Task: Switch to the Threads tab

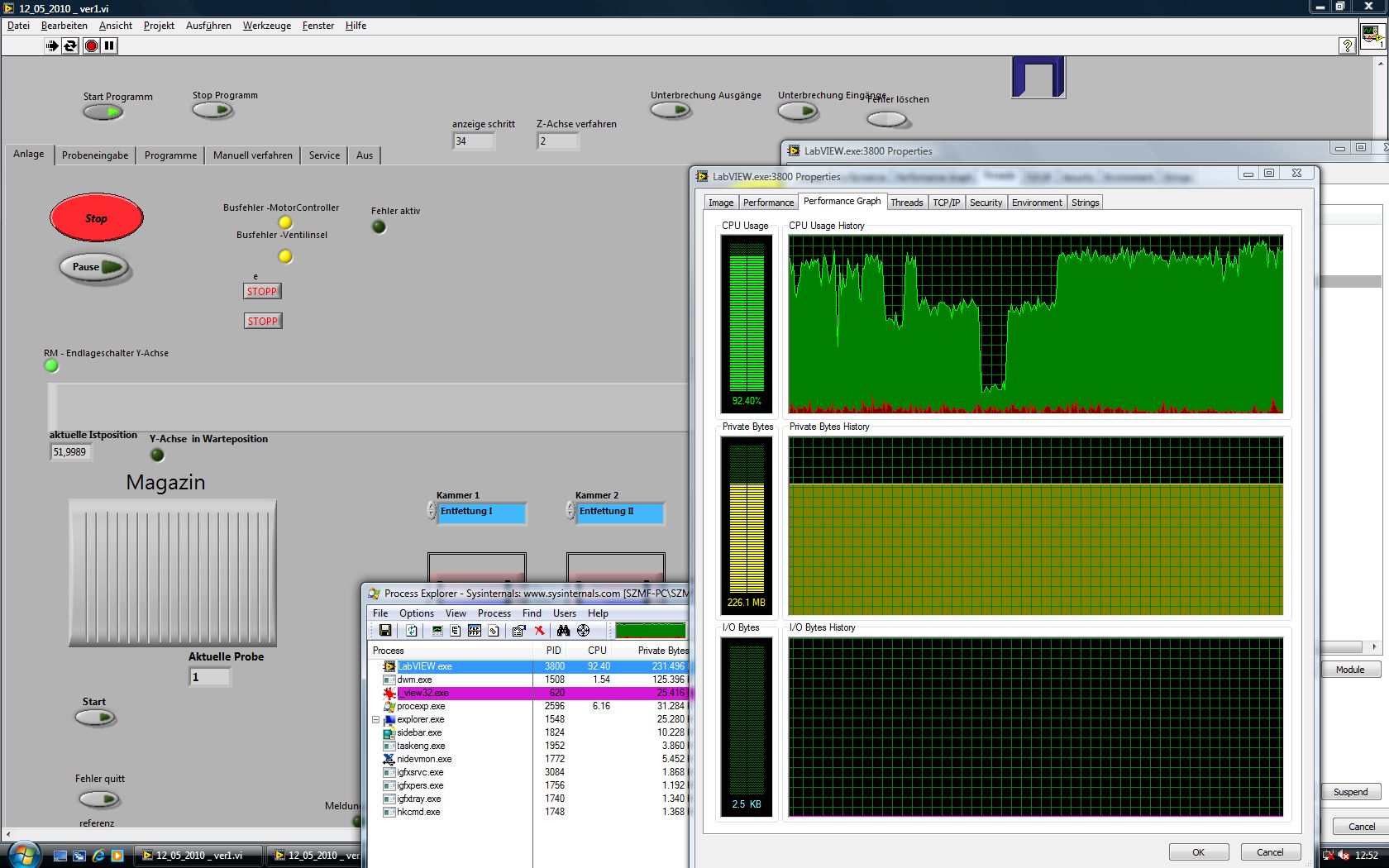Action: (906, 203)
